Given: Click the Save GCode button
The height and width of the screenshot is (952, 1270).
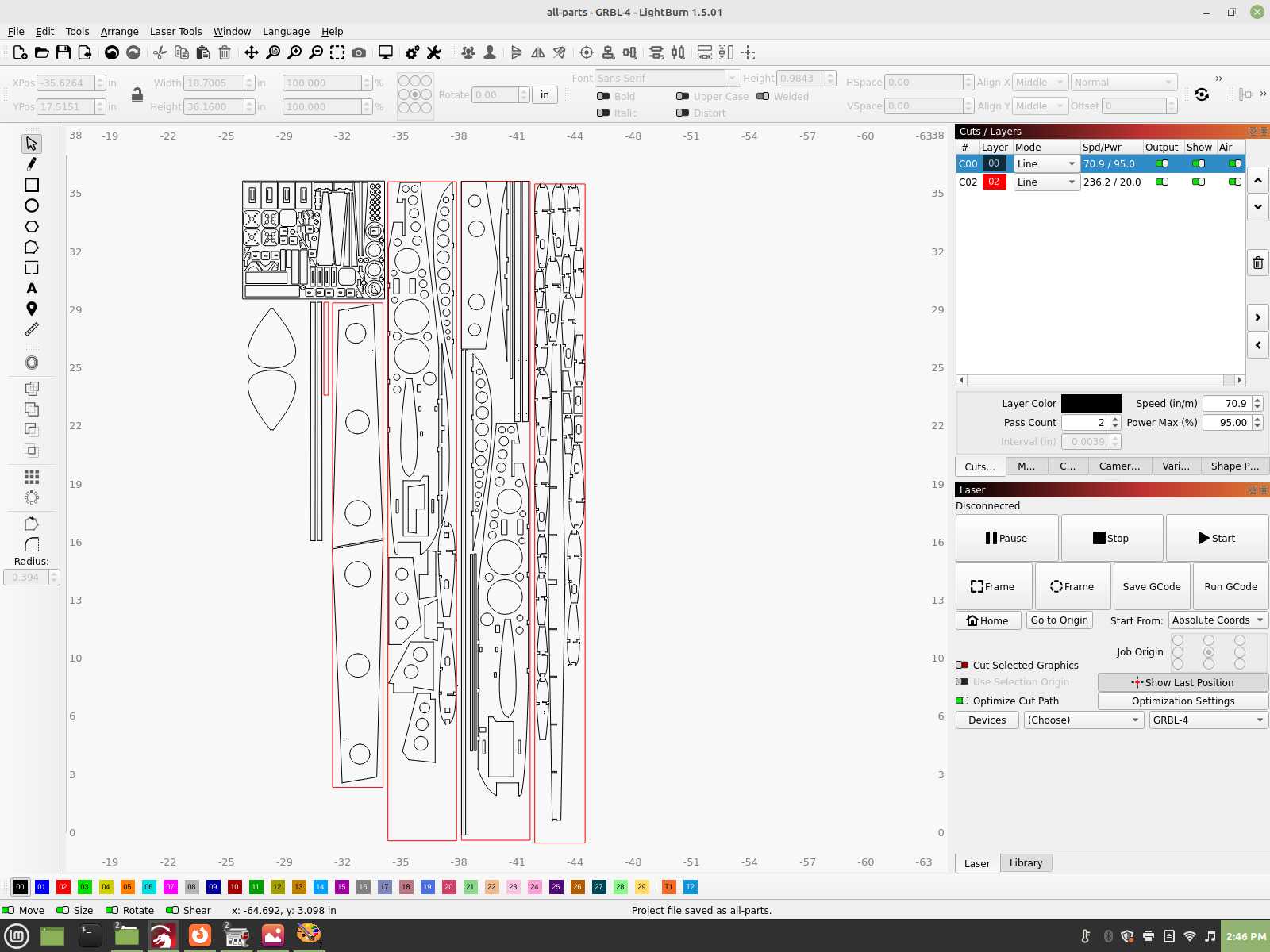Looking at the screenshot, I should (x=1151, y=586).
